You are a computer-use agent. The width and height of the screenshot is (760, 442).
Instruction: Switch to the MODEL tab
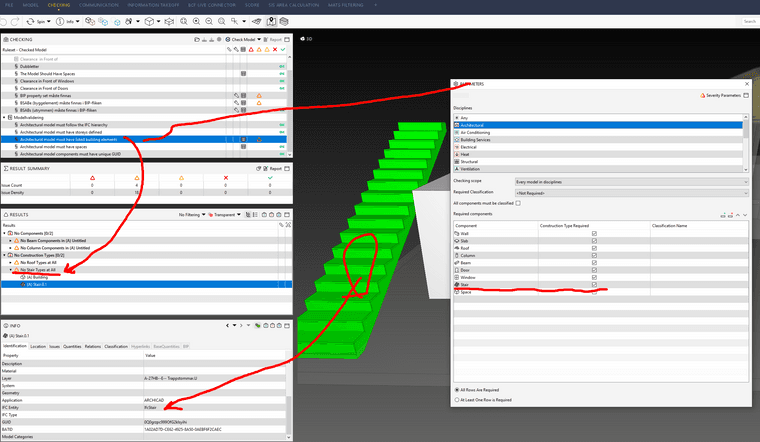coord(31,5)
